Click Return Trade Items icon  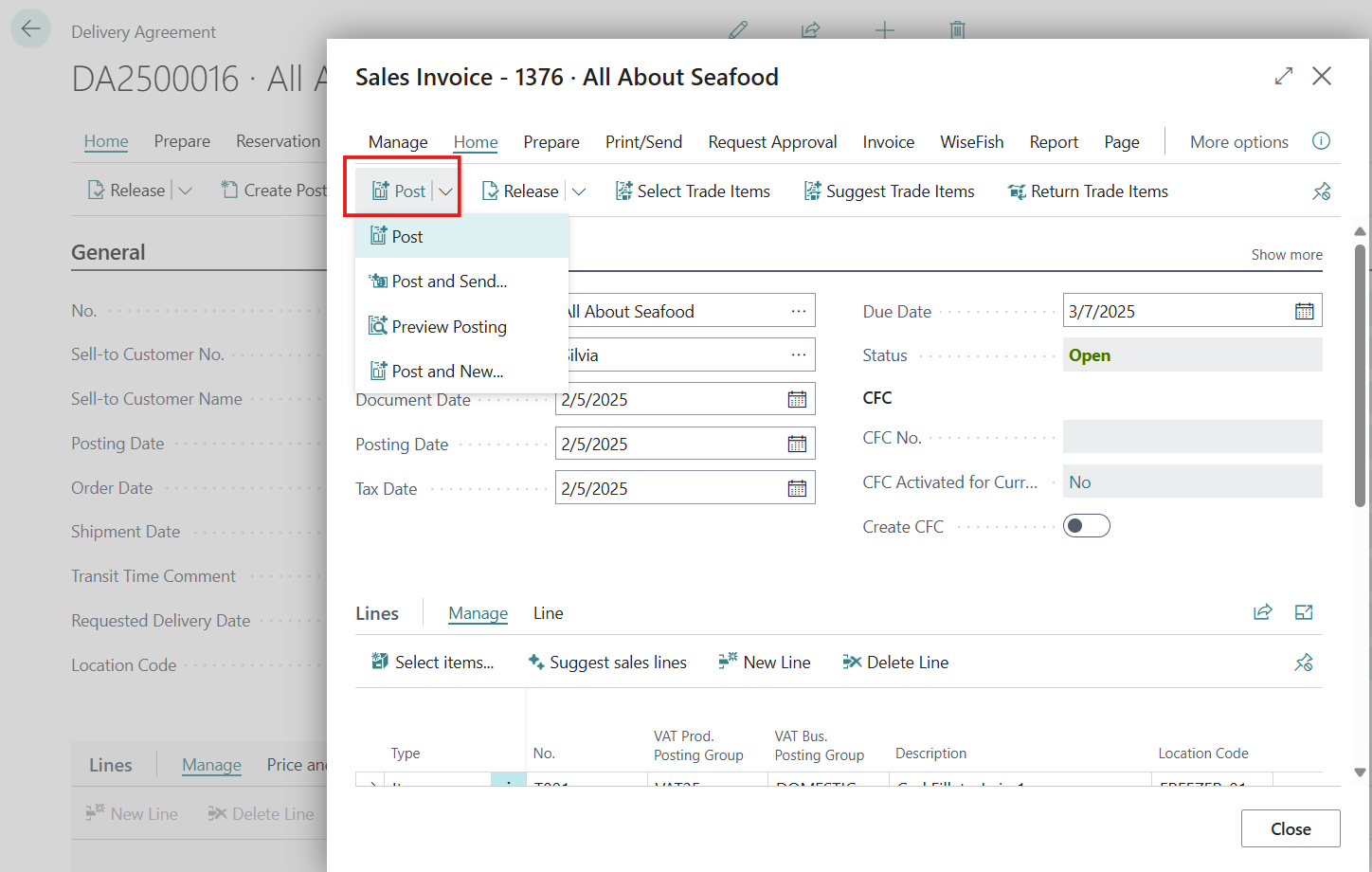pyautogui.click(x=1017, y=191)
